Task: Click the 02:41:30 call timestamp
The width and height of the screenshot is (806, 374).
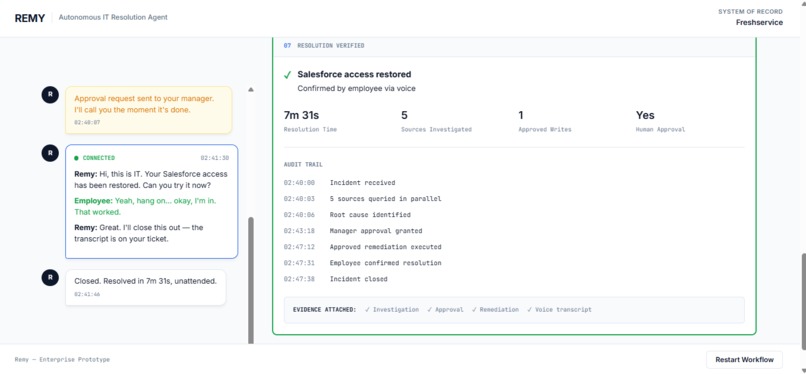Action: (214, 158)
